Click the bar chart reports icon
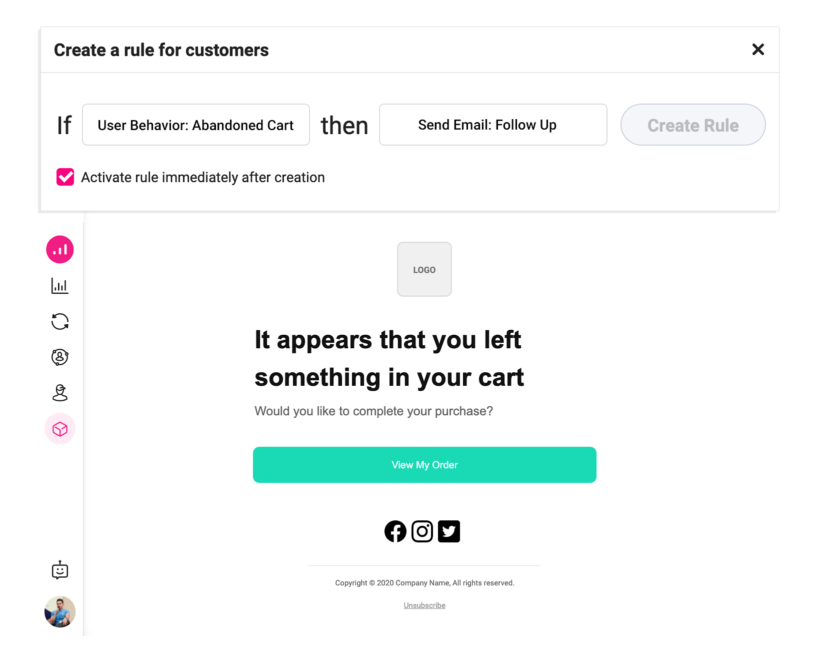The image size is (820, 668). click(x=60, y=286)
